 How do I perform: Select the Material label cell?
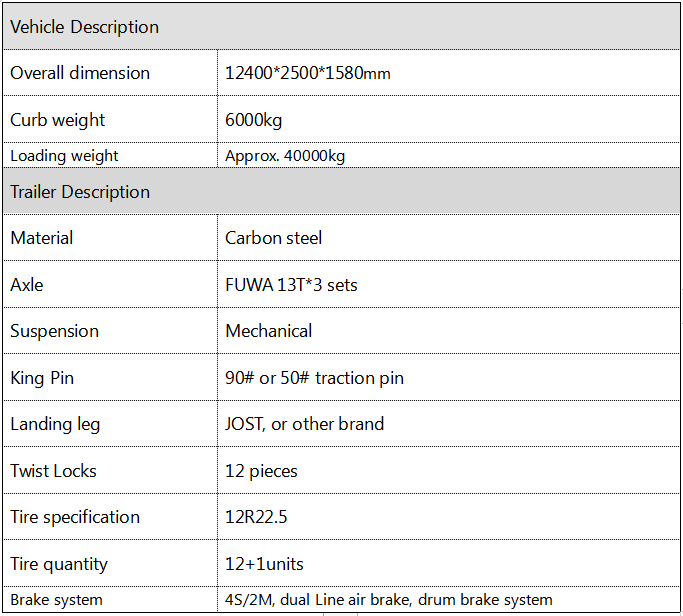point(110,238)
